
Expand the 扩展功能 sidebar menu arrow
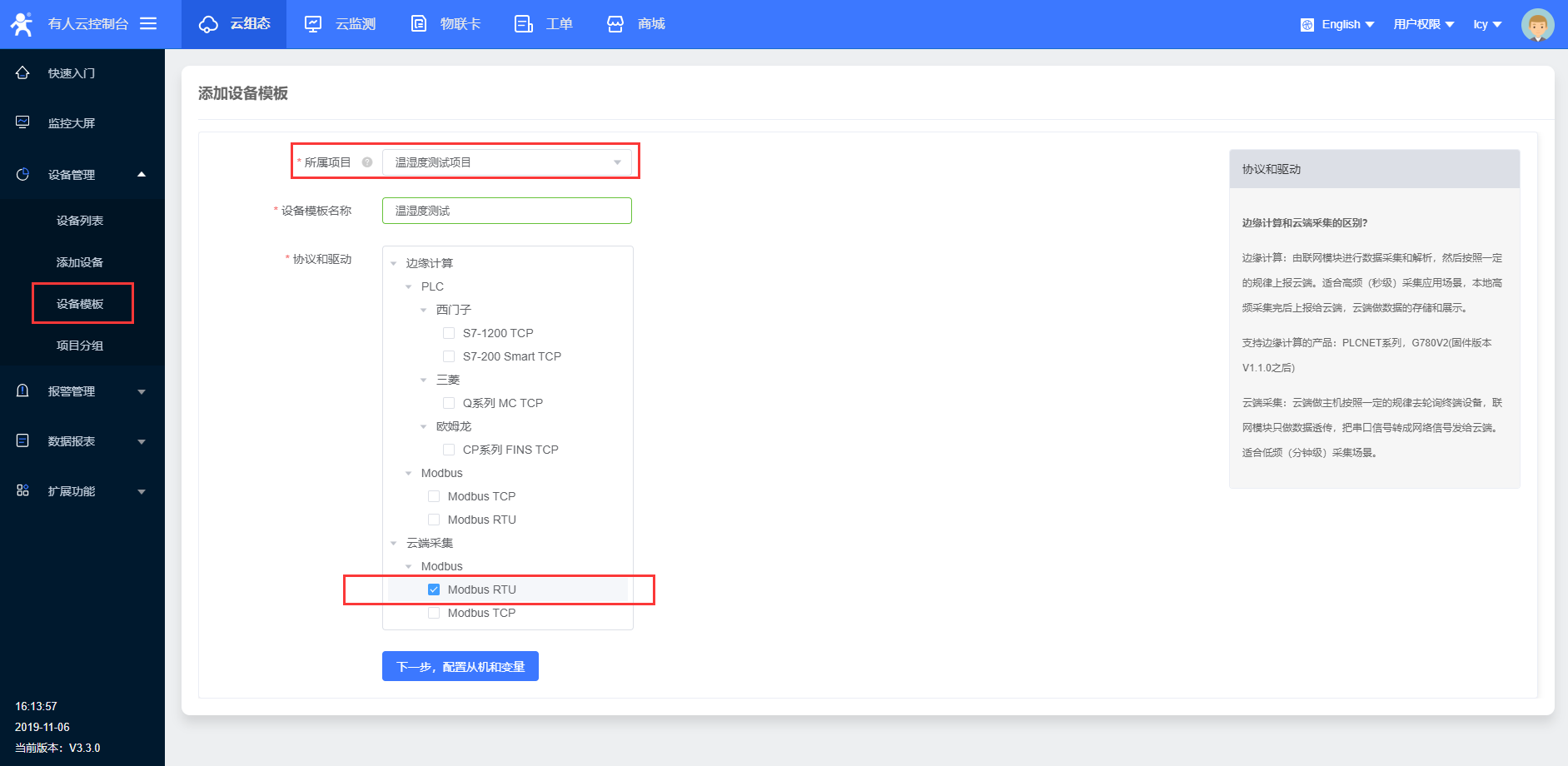(142, 491)
